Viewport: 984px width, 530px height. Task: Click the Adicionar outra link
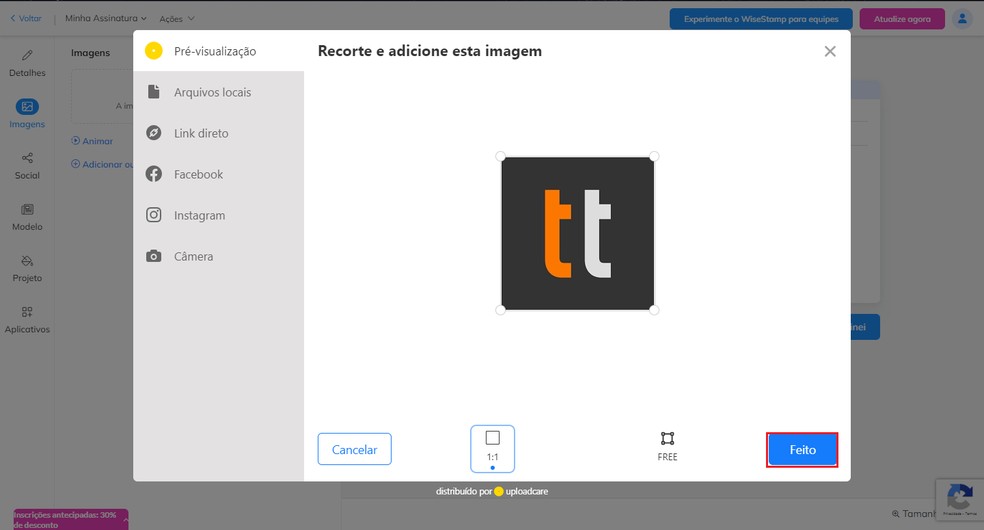102,164
